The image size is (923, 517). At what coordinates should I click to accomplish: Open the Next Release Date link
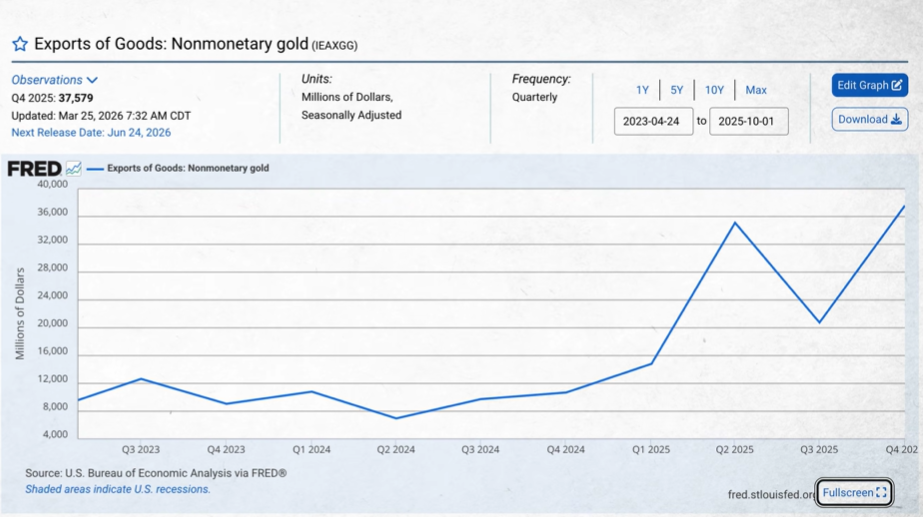click(91, 132)
